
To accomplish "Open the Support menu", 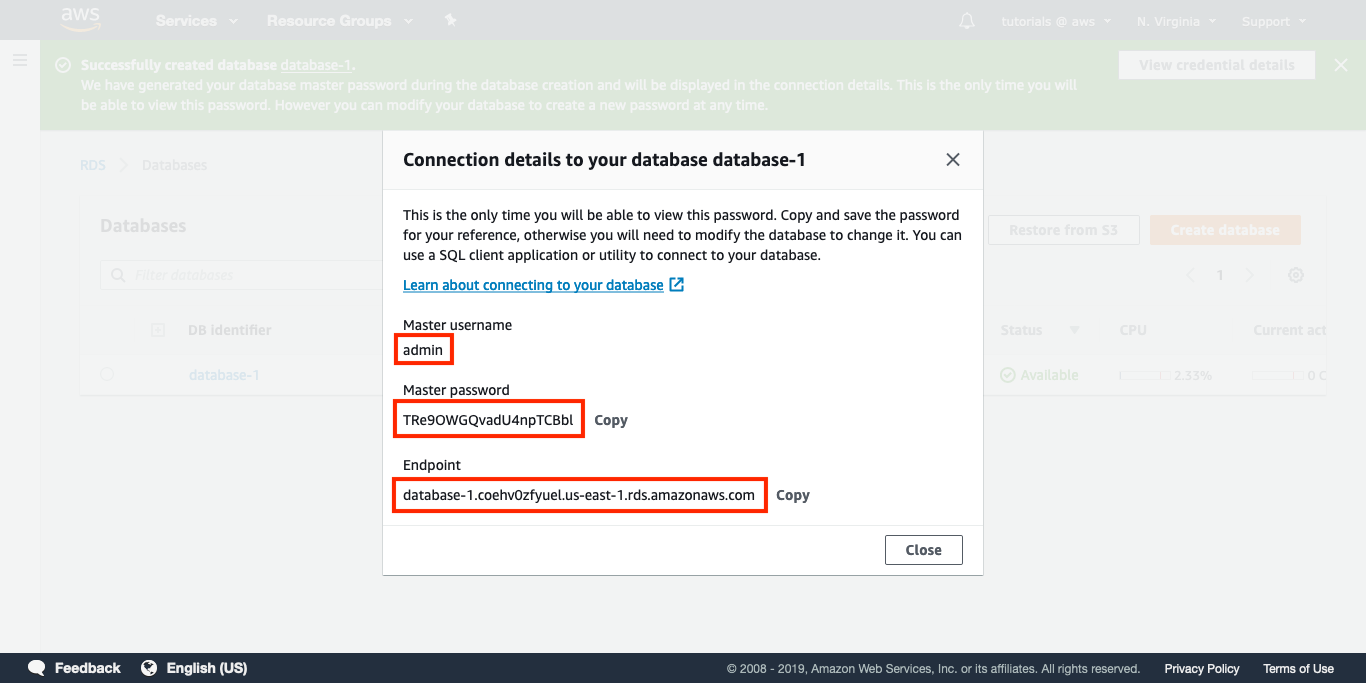I will point(1273,21).
